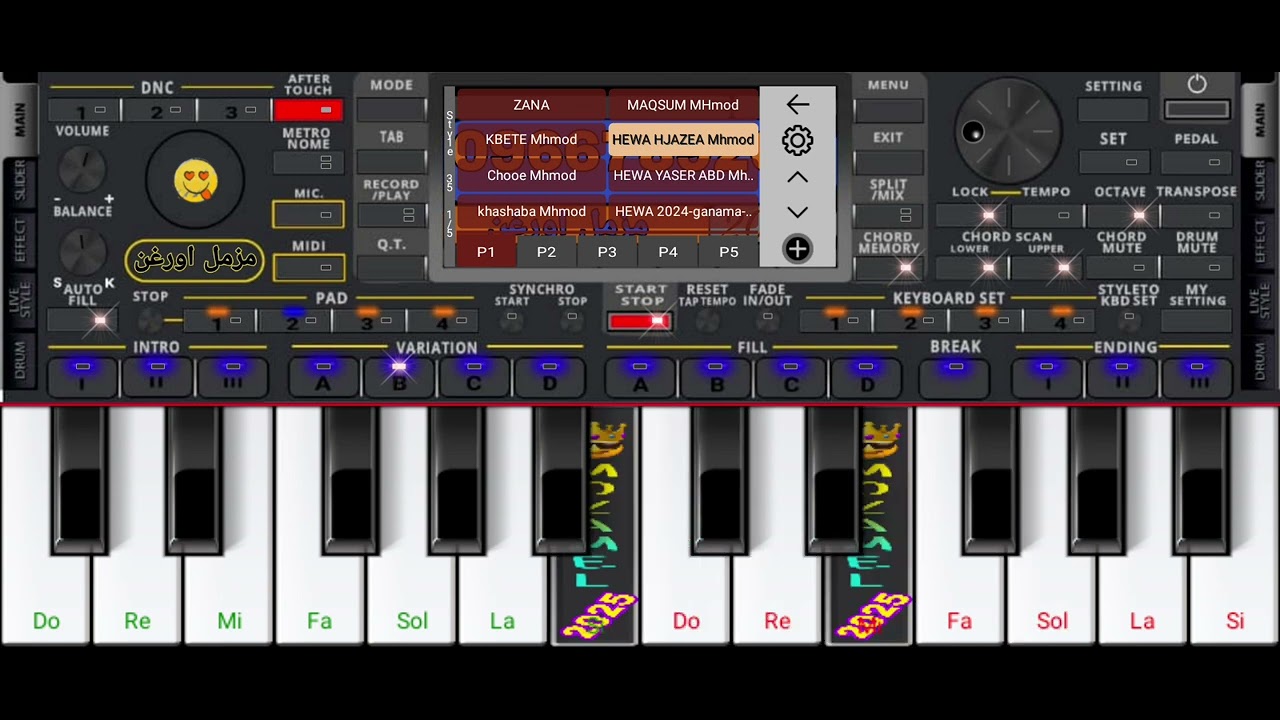Viewport: 1280px width, 720px height.
Task: Trigger Pad 4
Action: pos(443,320)
